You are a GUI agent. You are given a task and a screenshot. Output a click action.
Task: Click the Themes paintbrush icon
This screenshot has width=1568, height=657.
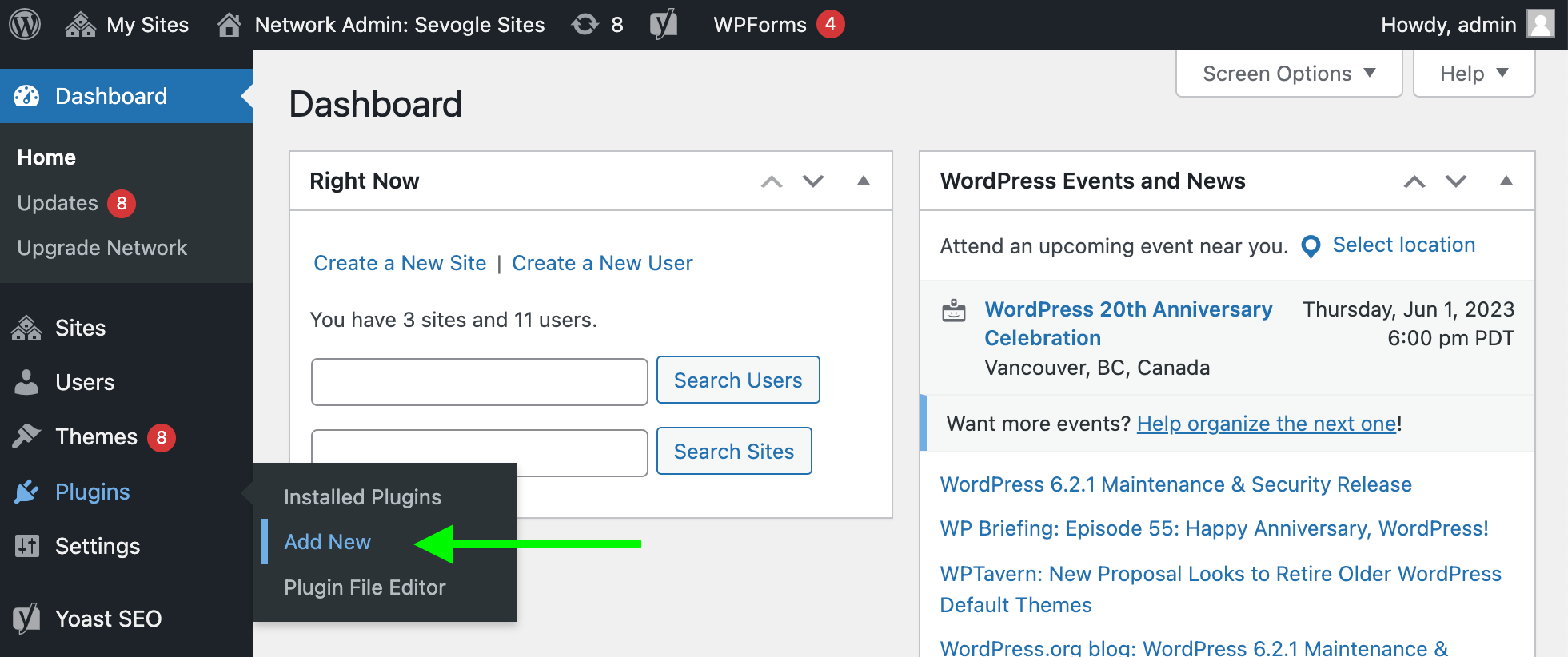point(26,436)
